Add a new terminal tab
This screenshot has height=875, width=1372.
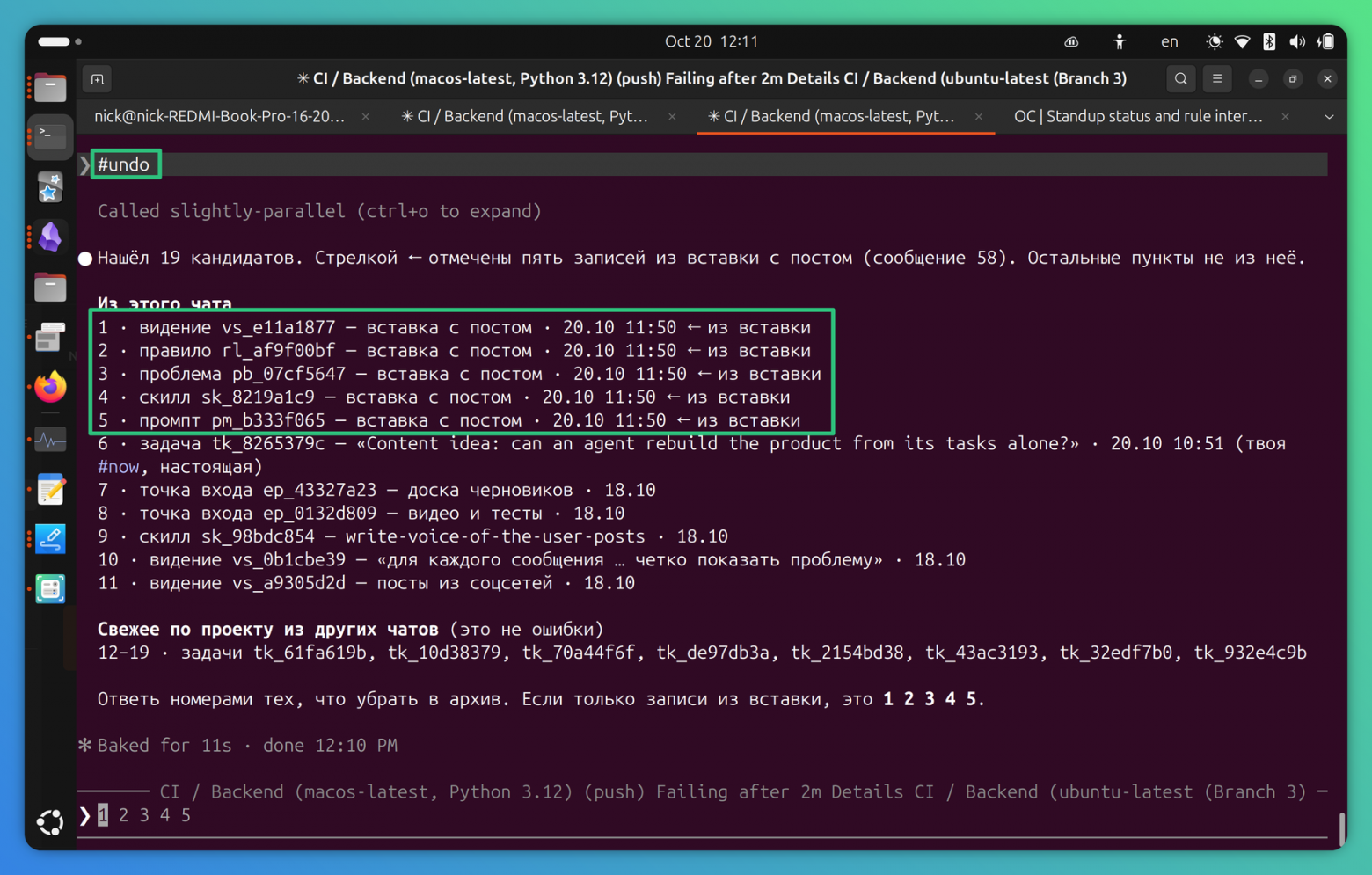98,79
